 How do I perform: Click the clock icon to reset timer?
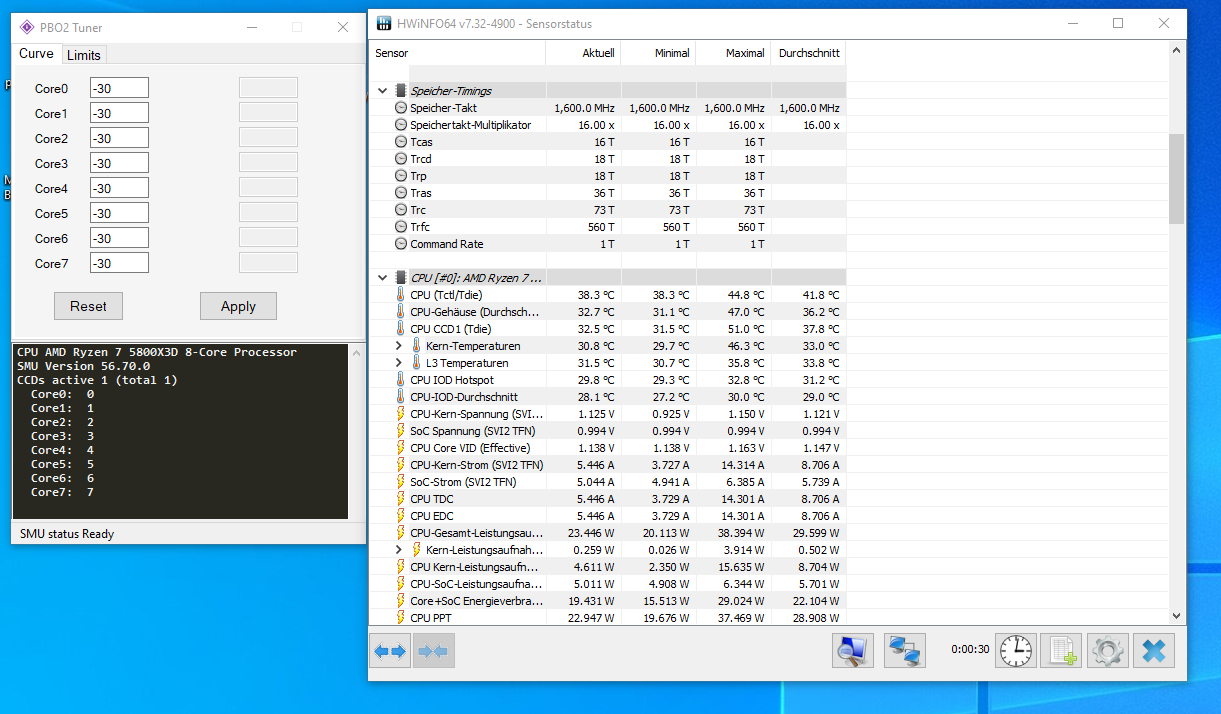1016,651
